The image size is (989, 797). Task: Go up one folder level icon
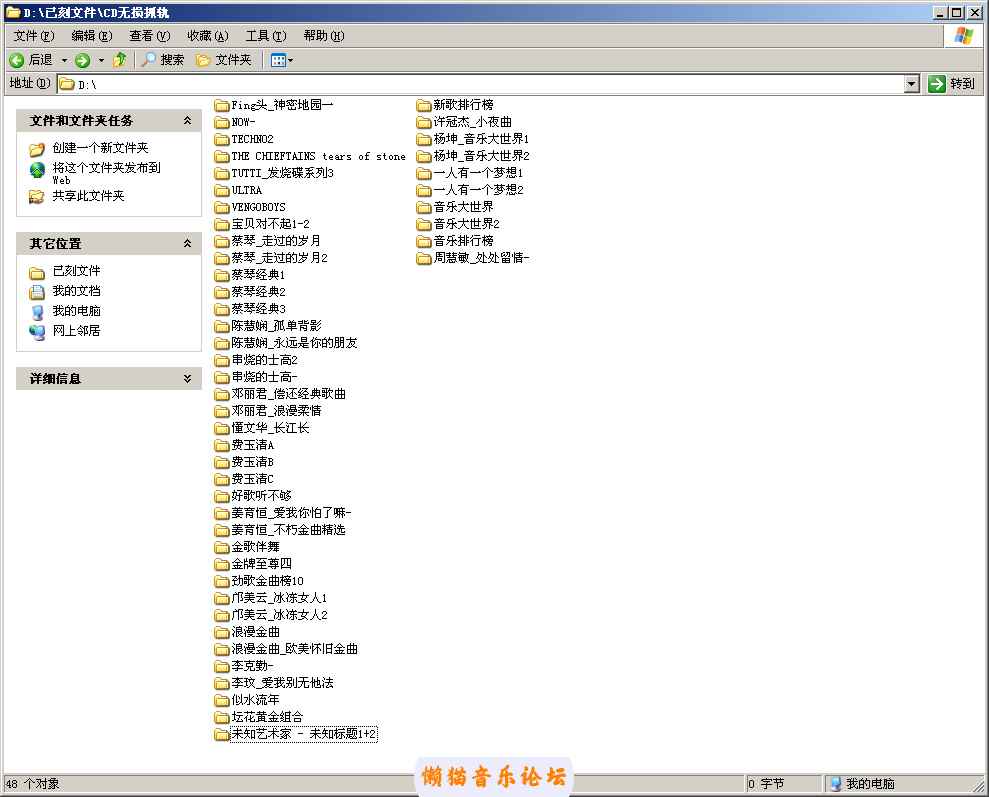[x=120, y=60]
